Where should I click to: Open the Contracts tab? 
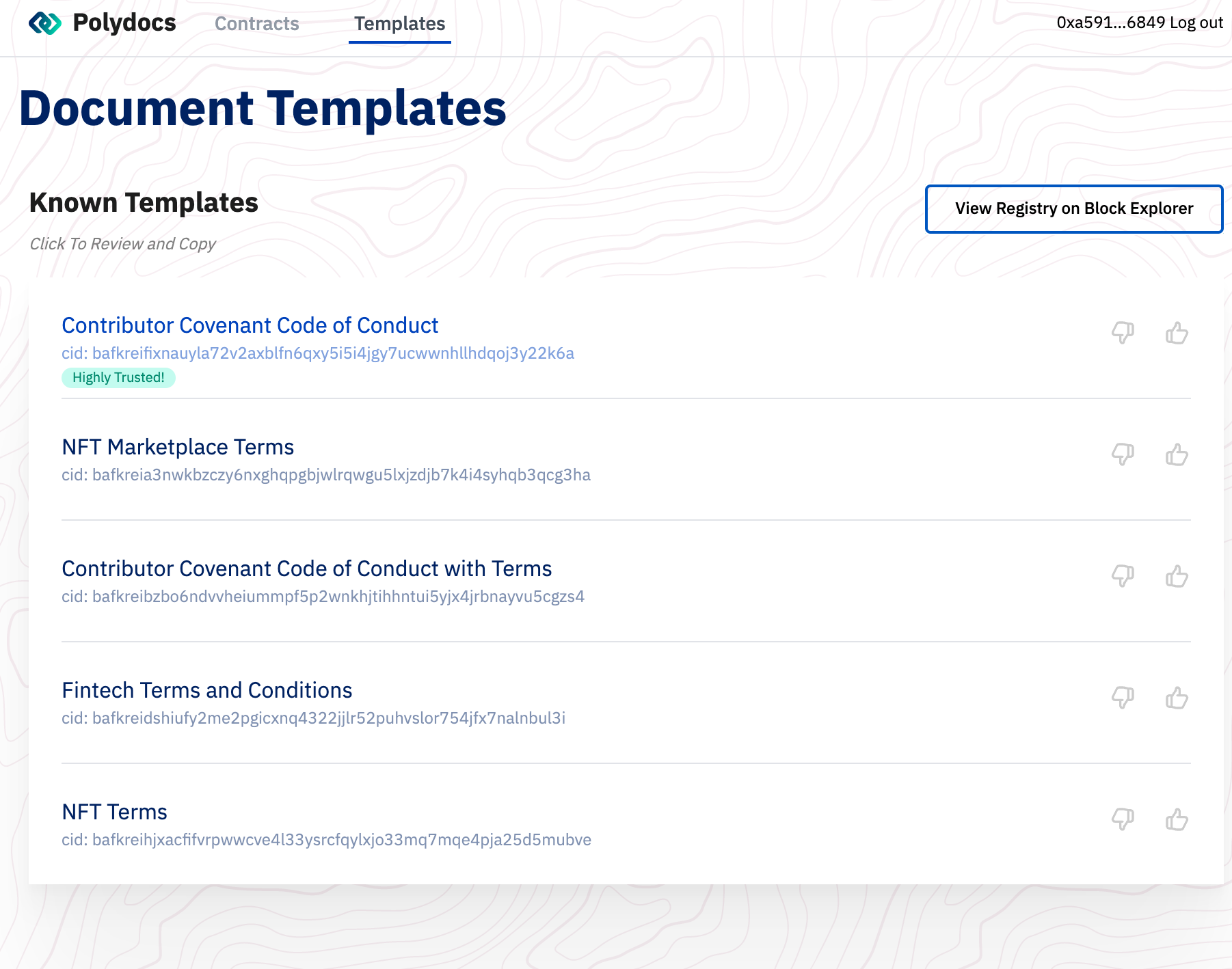click(x=256, y=23)
